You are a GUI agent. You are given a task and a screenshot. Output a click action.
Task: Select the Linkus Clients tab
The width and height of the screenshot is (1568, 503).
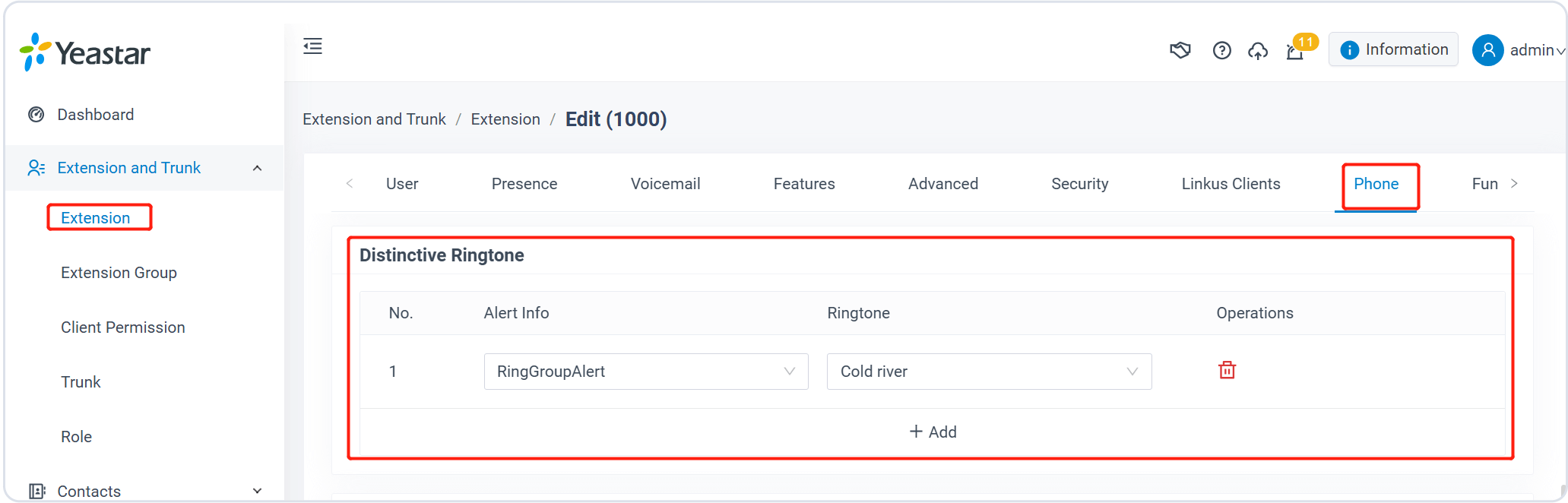pos(1231,184)
